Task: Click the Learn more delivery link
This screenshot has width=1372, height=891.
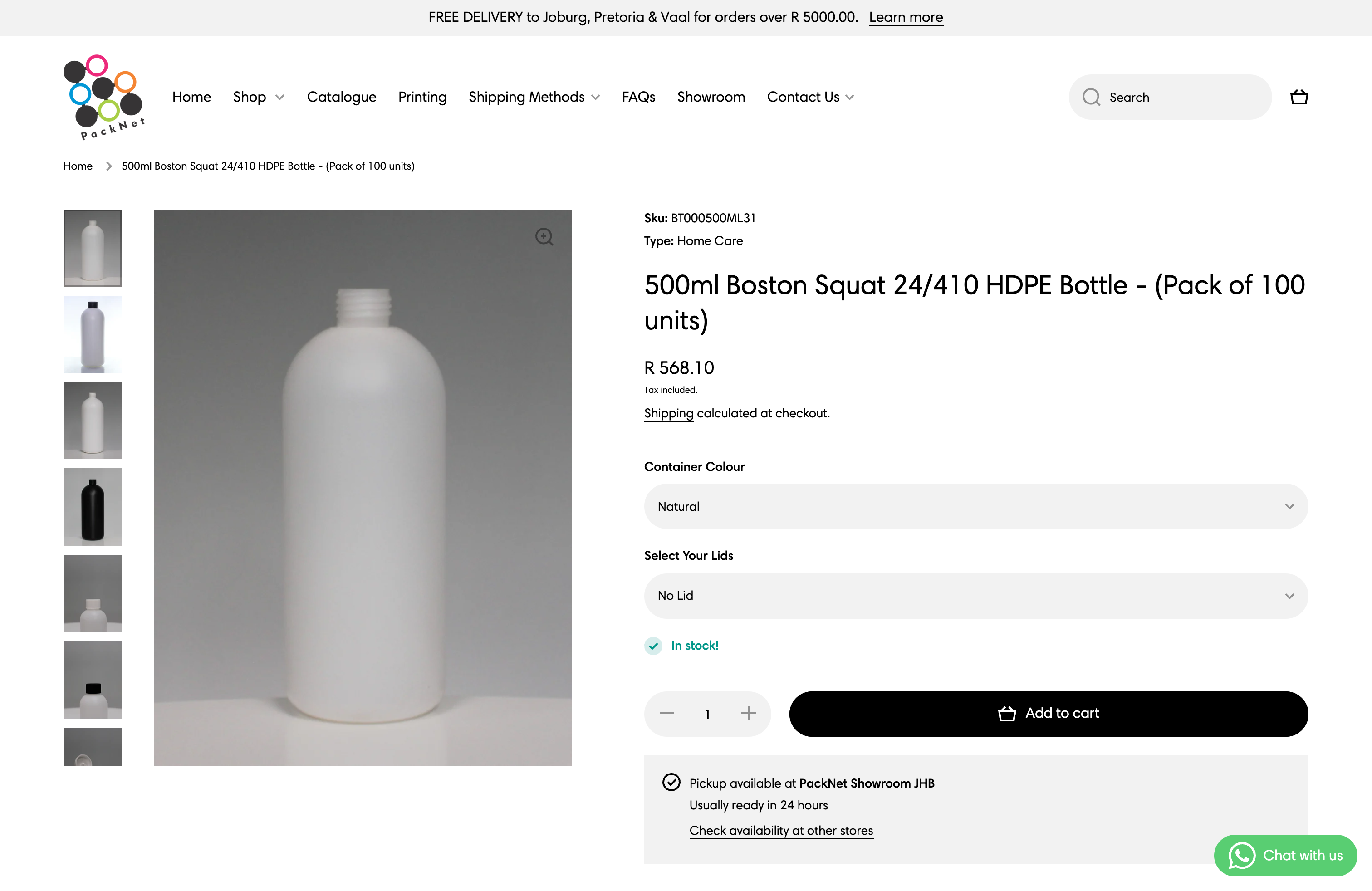Action: (x=906, y=17)
